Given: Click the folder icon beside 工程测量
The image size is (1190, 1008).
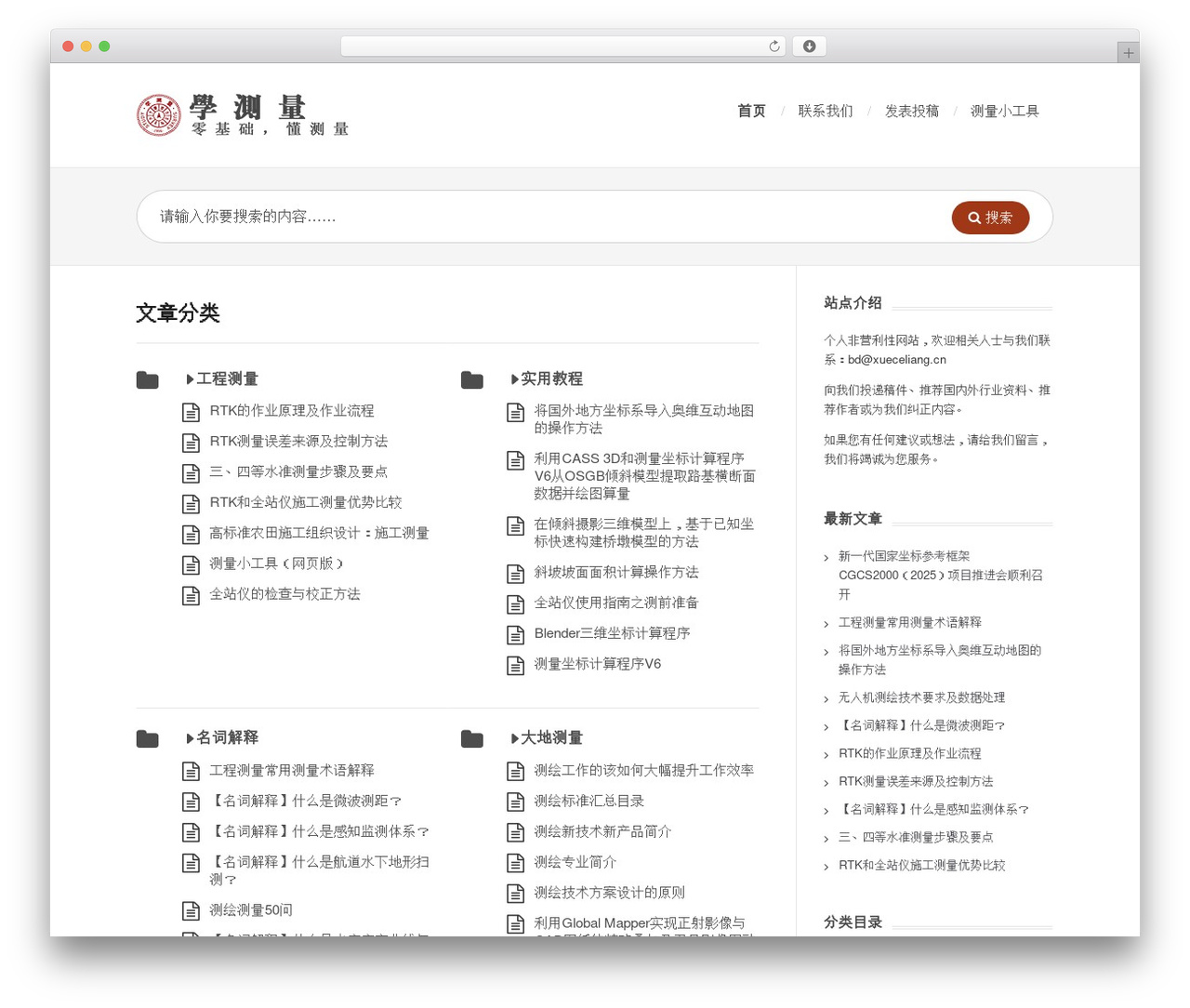Looking at the screenshot, I should coord(147,379).
